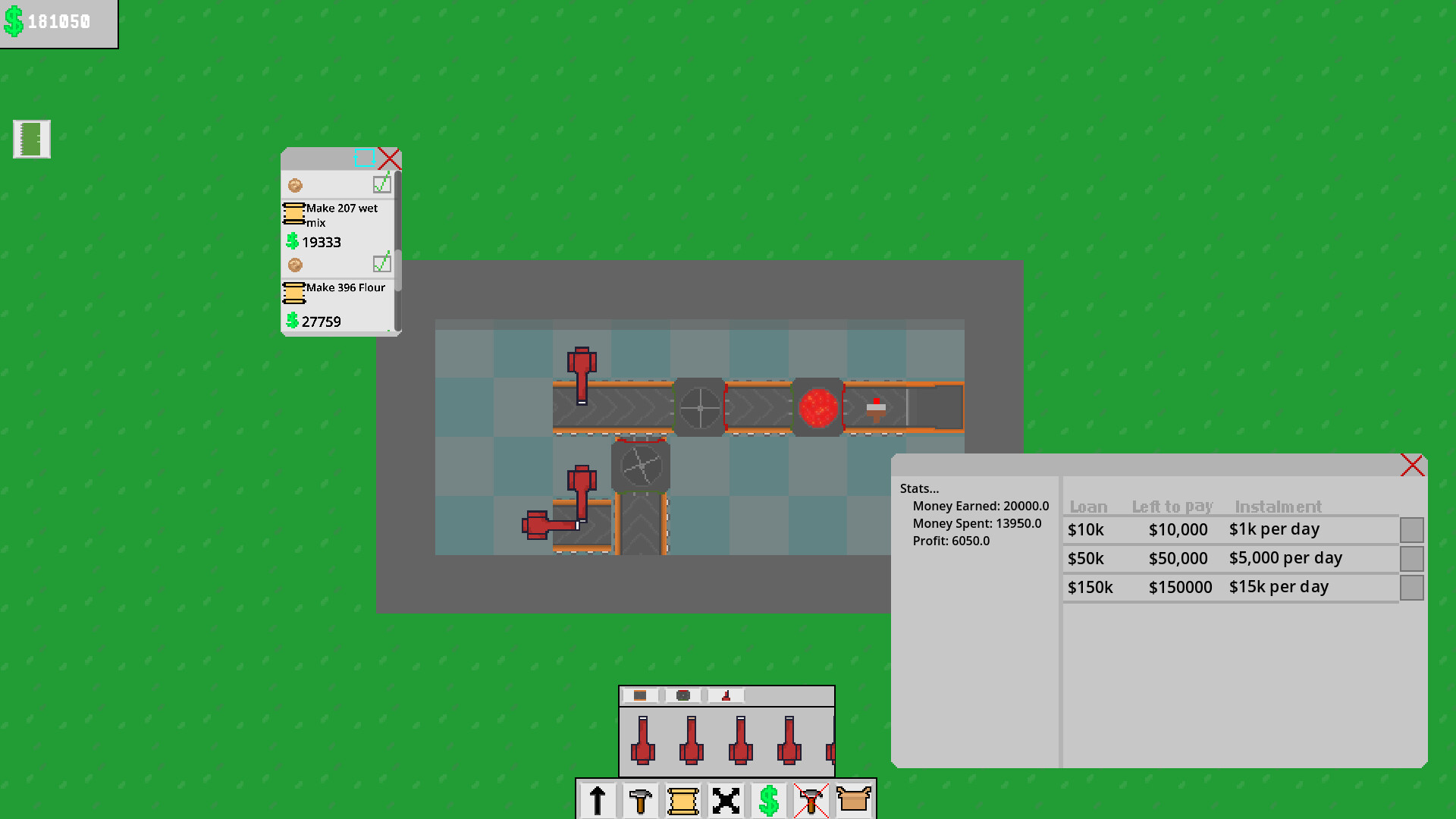This screenshot has width=1456, height=819.
Task: Switch to the circular machine tab
Action: (x=682, y=695)
